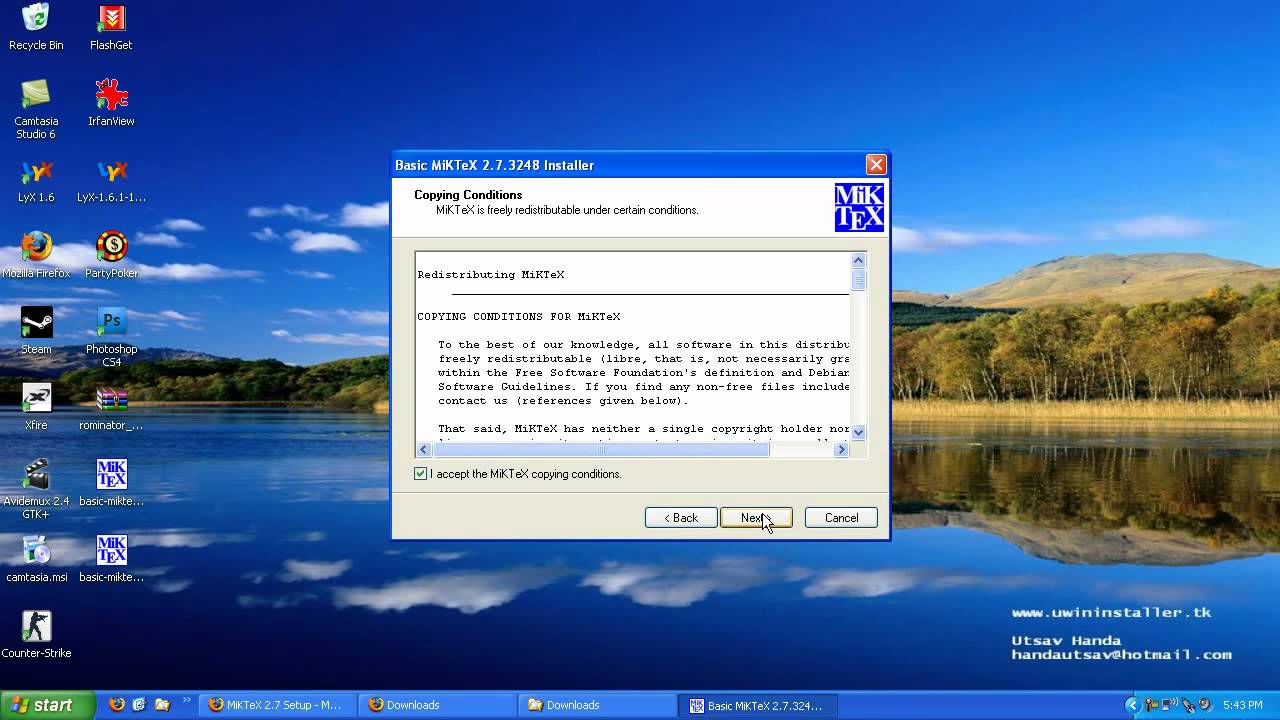Switch to the folder Downloads taskbar item
This screenshot has width=1280, height=720.
point(596,705)
